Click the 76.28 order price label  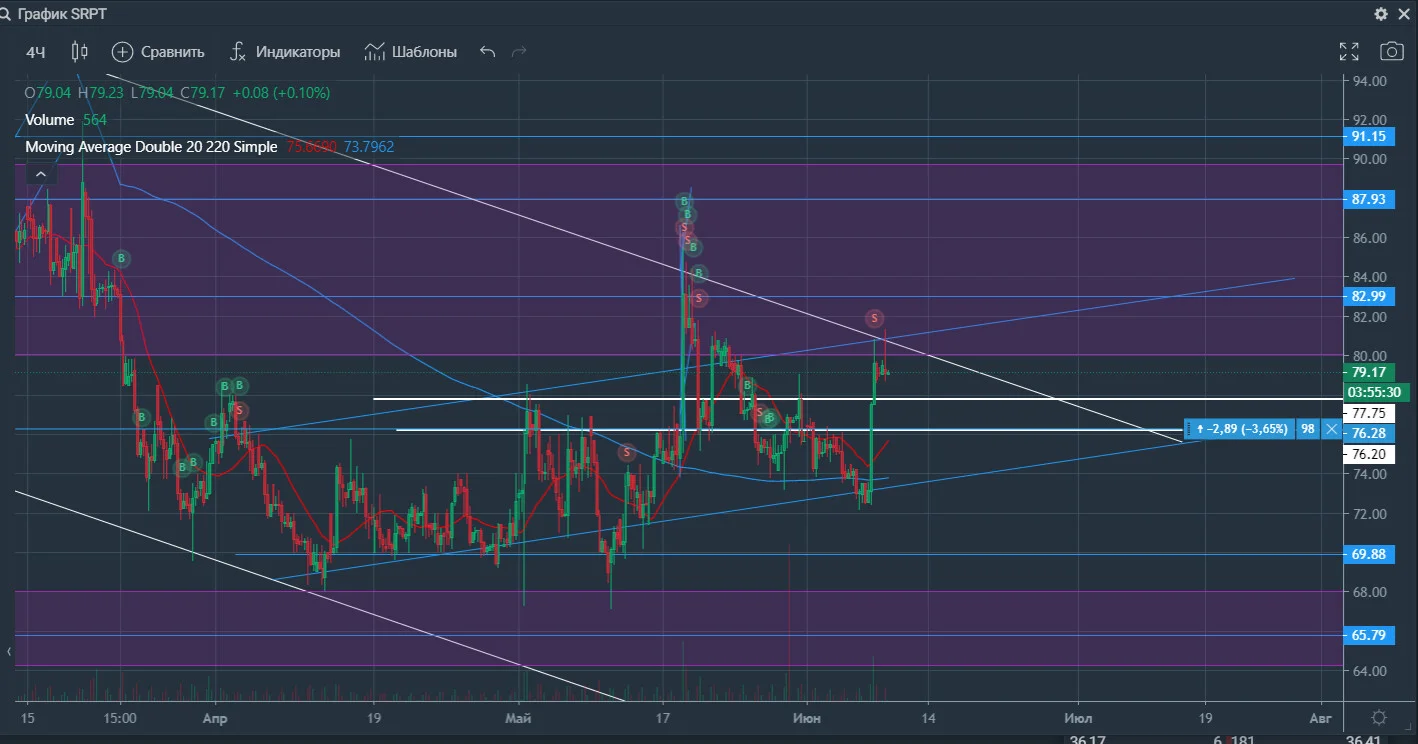click(1367, 433)
